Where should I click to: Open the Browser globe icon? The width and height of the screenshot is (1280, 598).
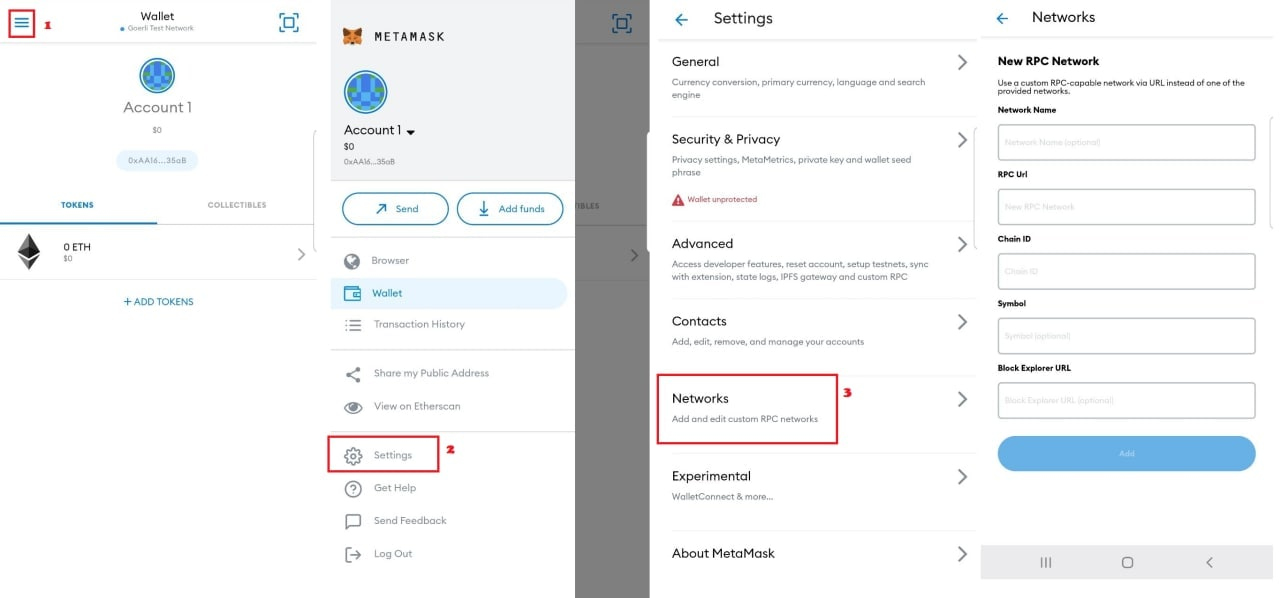pos(352,261)
